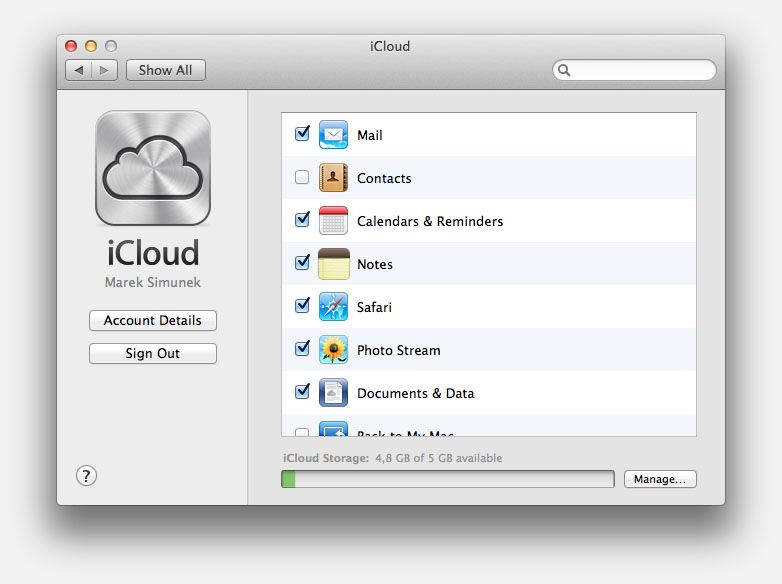The image size is (782, 584).
Task: Click the Calendars & Reminders calendar icon
Action: pos(333,220)
